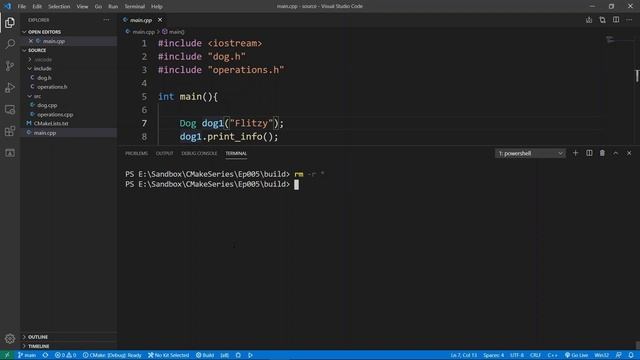Click the Build button in status bar

(x=205, y=355)
